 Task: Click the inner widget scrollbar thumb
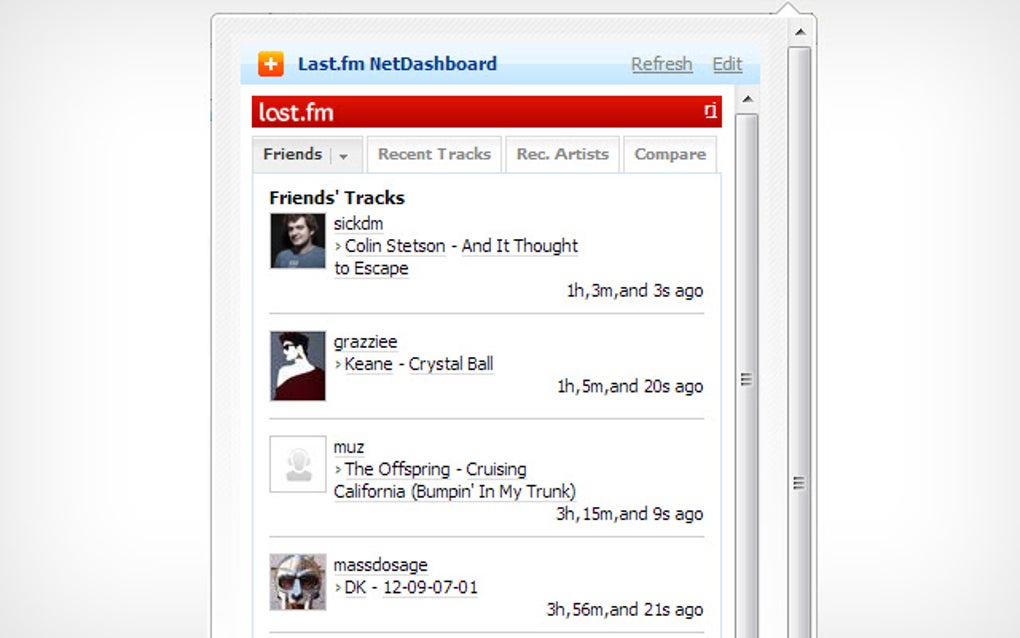tap(746, 380)
